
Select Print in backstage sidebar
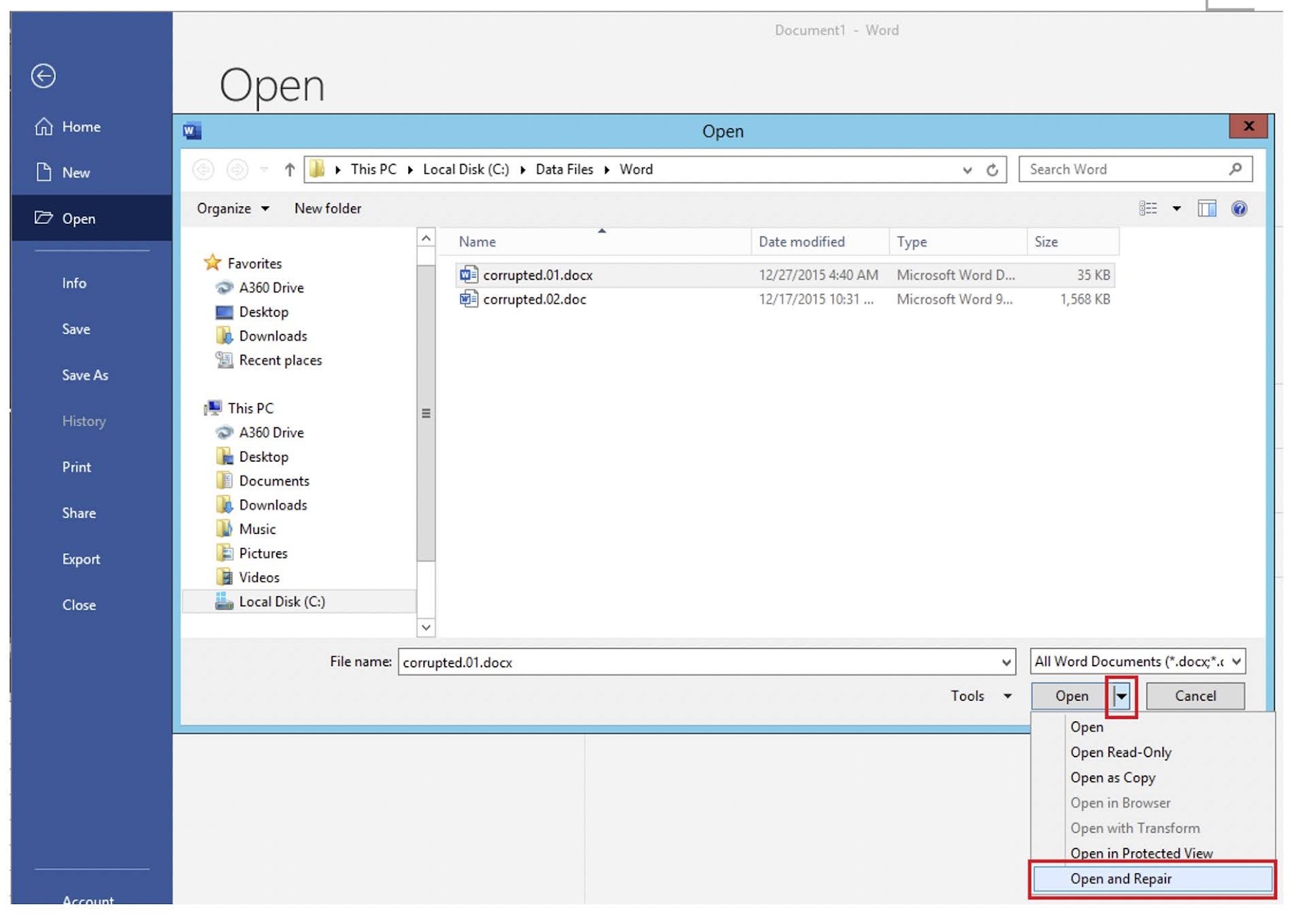coord(91,467)
